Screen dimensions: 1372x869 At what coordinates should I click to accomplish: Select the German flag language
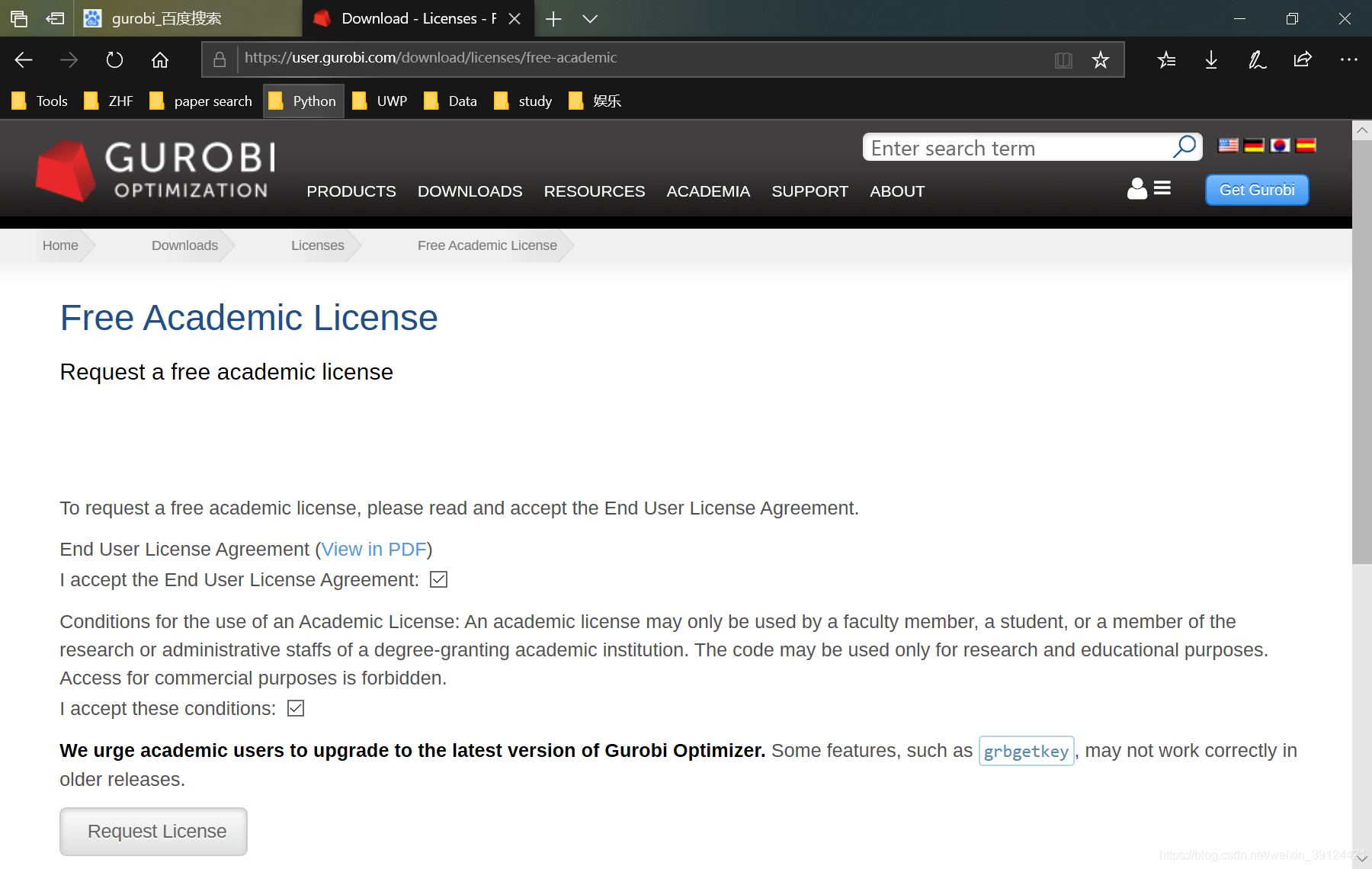[1254, 145]
